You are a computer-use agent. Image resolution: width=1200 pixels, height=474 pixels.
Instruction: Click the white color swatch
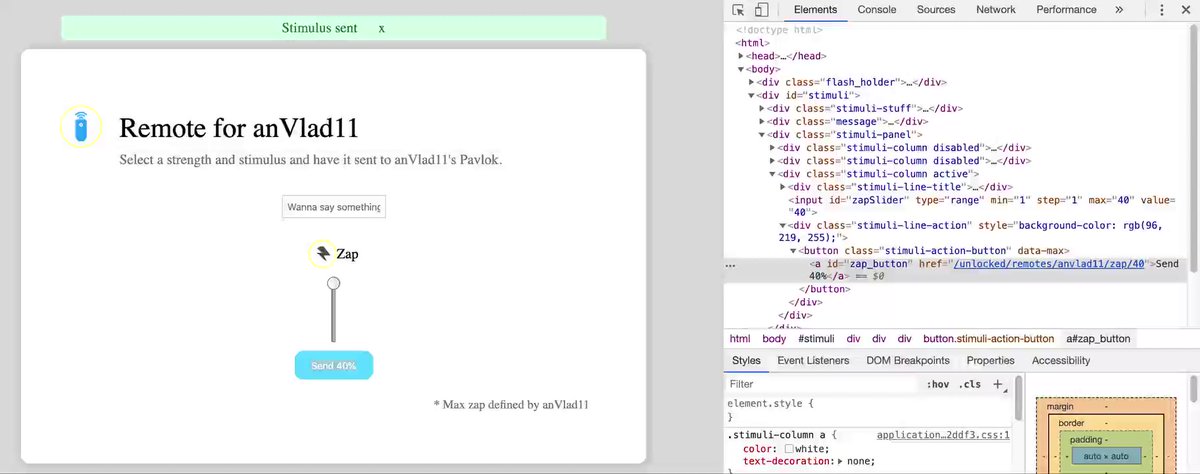pyautogui.click(x=789, y=449)
